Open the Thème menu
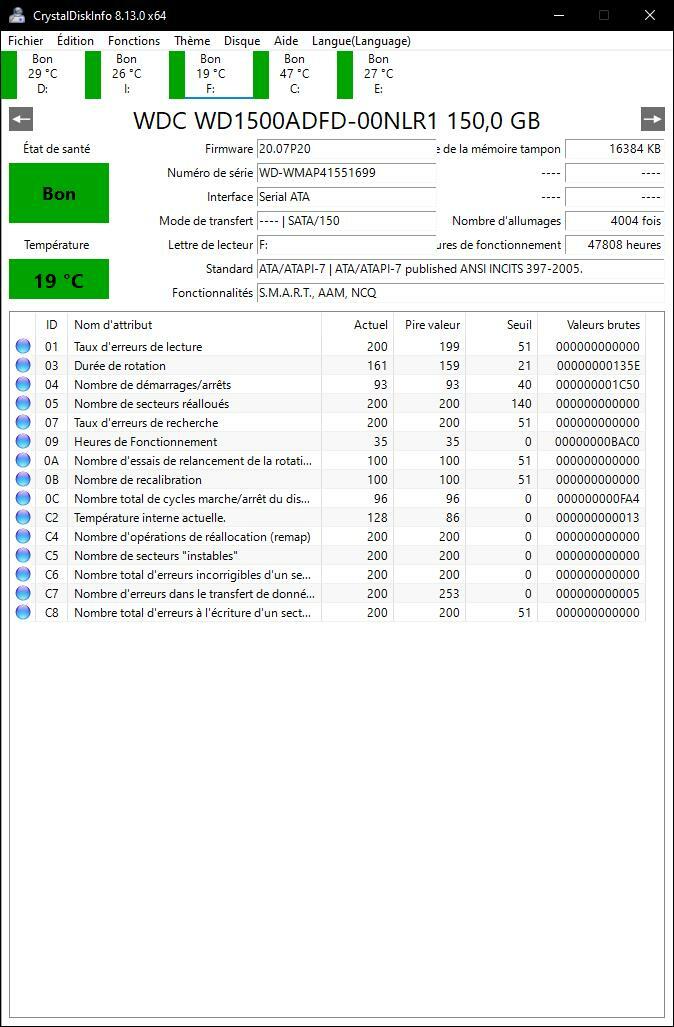674x1027 pixels. (192, 41)
